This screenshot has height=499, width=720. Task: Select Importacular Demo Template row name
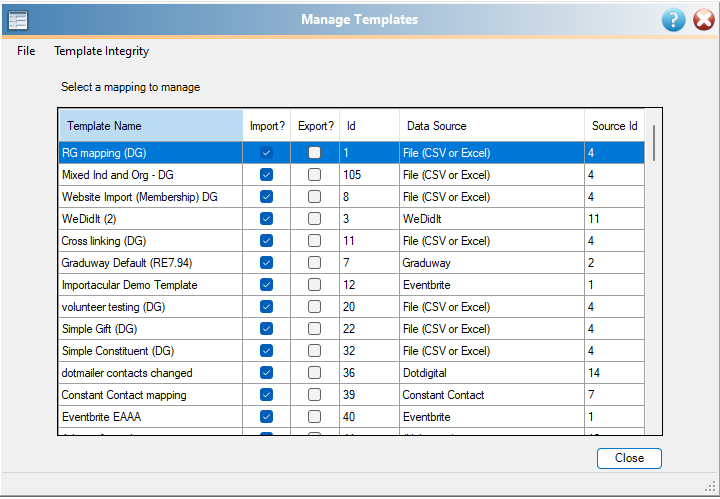coord(151,285)
